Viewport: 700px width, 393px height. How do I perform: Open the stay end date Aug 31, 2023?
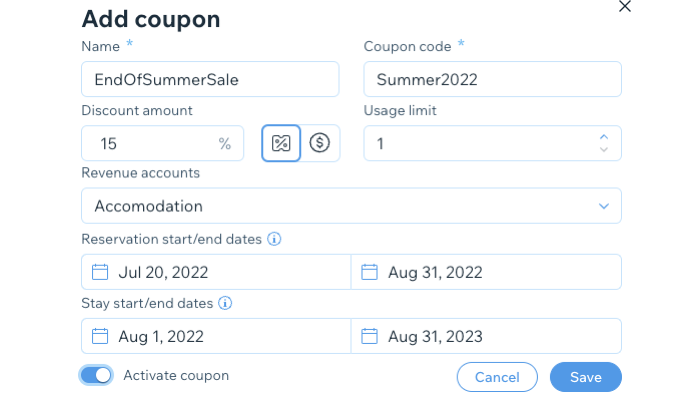click(486, 336)
